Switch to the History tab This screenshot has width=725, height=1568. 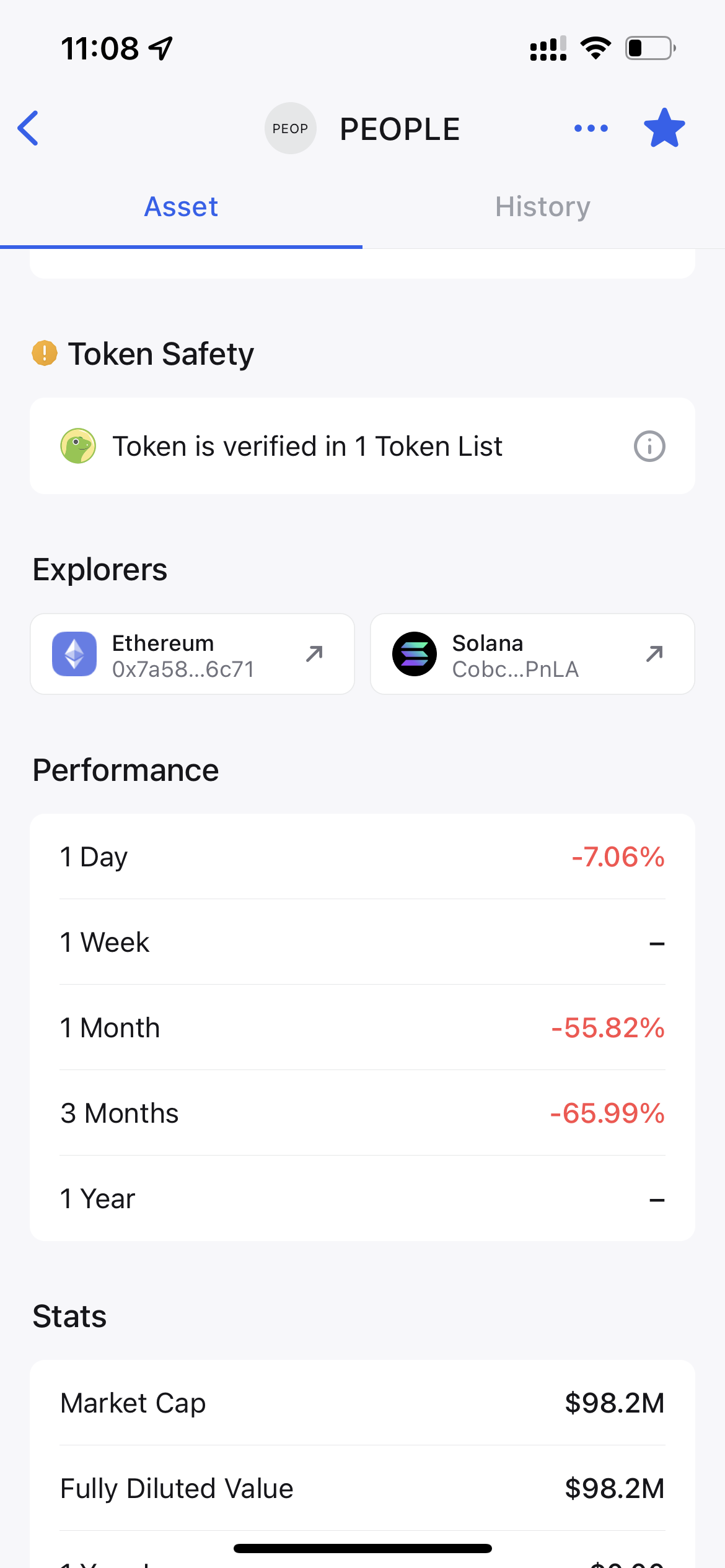[x=543, y=207]
